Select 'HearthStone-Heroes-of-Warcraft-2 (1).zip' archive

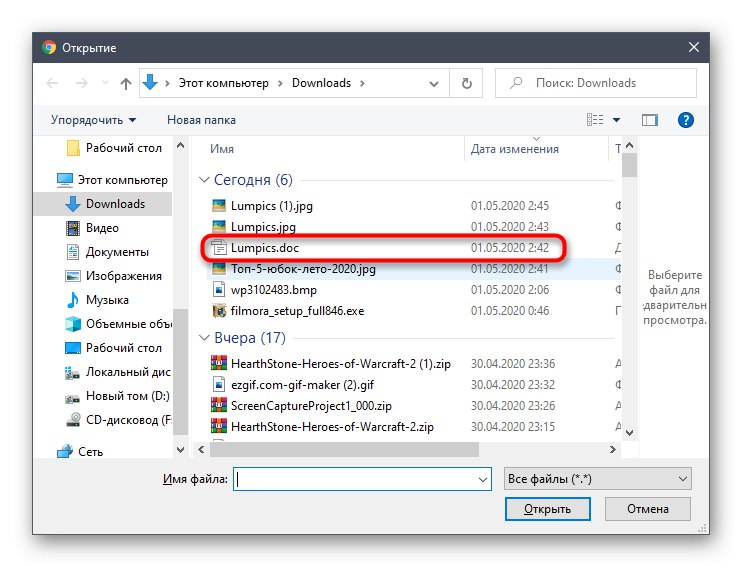click(341, 363)
